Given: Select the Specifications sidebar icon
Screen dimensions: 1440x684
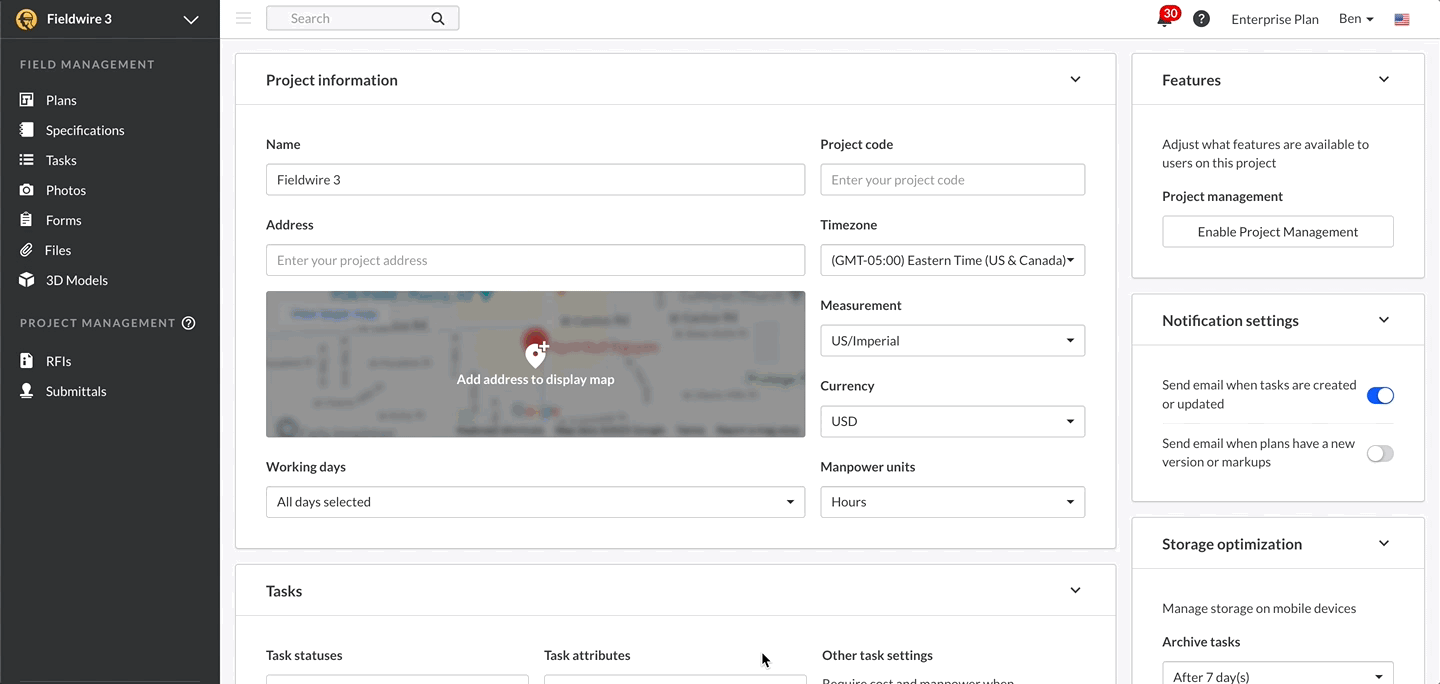Looking at the screenshot, I should tap(28, 130).
